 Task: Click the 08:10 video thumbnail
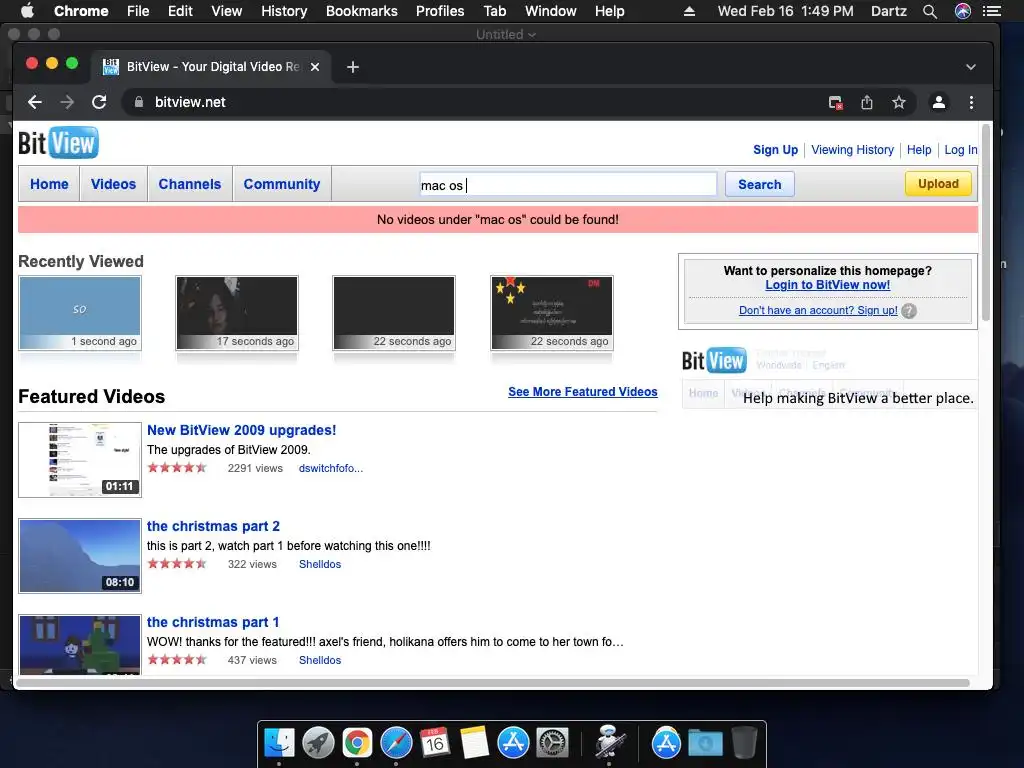tap(80, 556)
